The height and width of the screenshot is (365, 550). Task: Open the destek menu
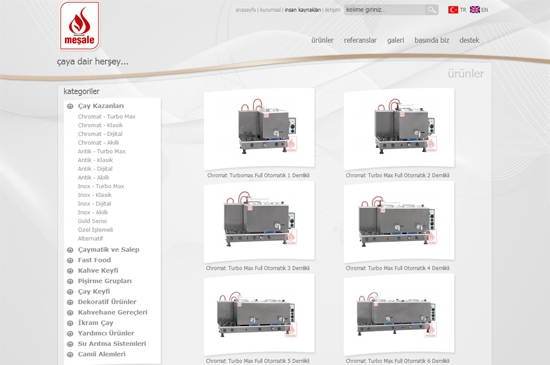click(x=469, y=40)
